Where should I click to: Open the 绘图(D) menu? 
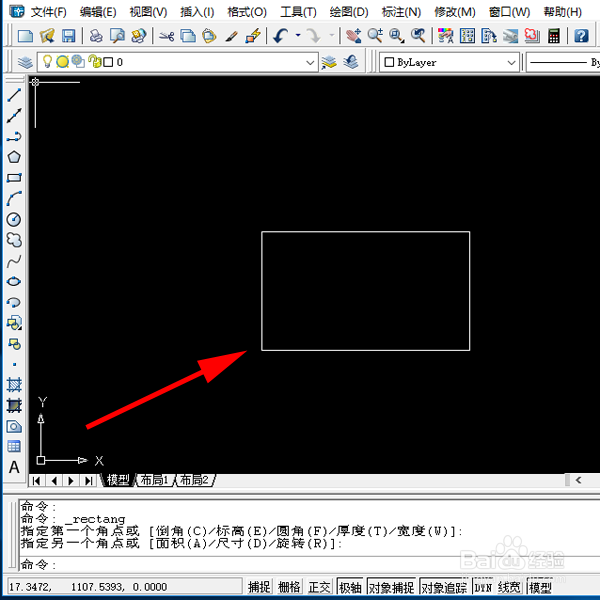coord(349,12)
